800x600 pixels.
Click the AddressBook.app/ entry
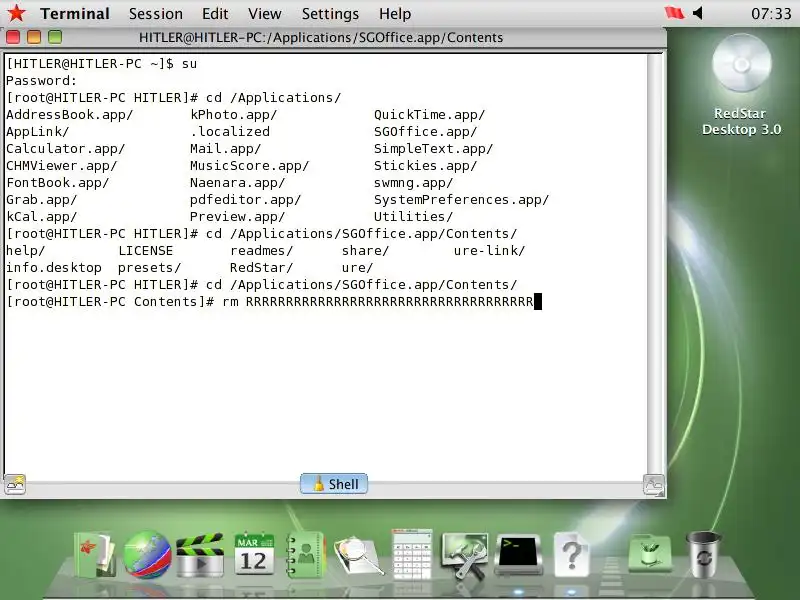coord(69,115)
